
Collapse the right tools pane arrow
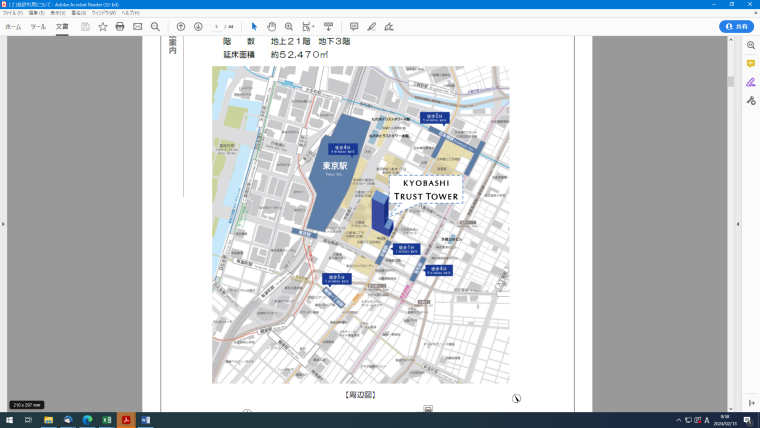pos(738,224)
